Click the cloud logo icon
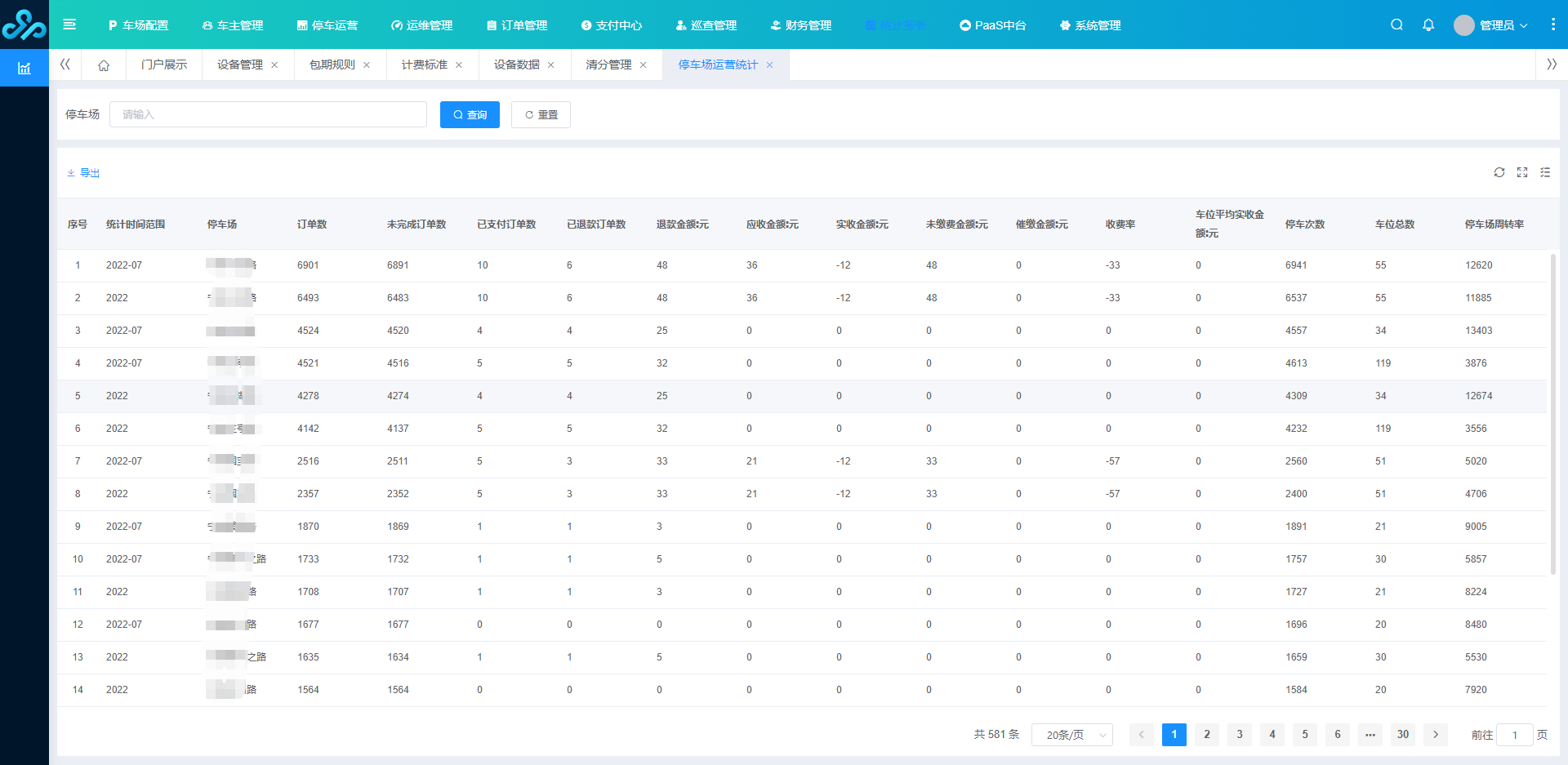Screen dimensions: 1568x765 (x=24, y=24)
